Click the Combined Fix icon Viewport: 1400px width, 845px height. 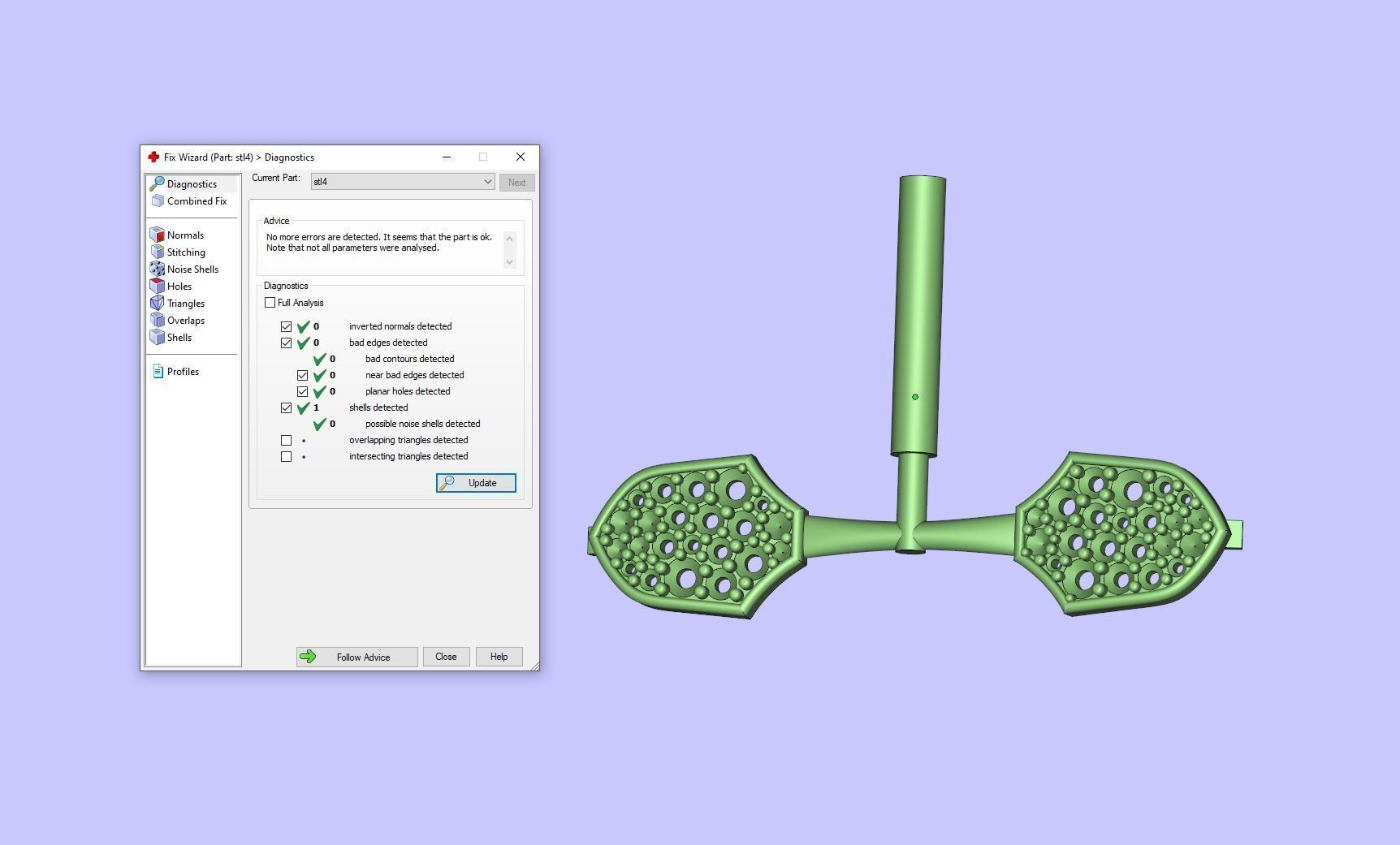tap(158, 201)
